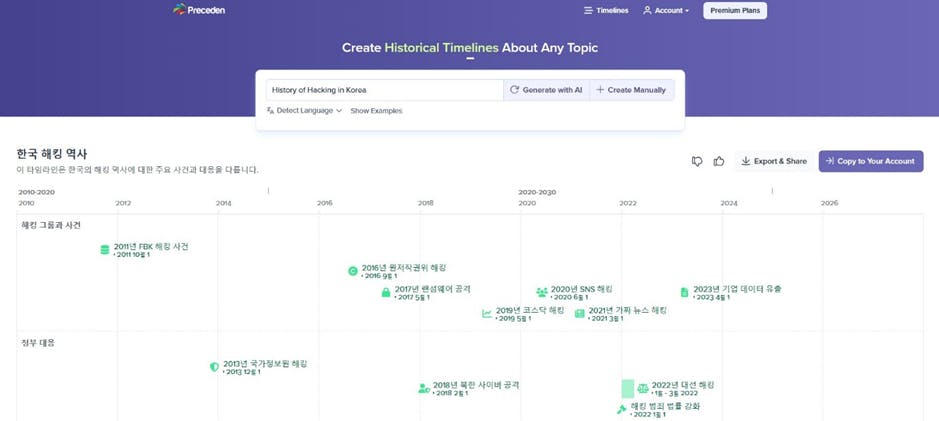Image resolution: width=939 pixels, height=421 pixels.
Task: Select the 2018년 북한 사이버 공격 user icon
Action: (424, 388)
